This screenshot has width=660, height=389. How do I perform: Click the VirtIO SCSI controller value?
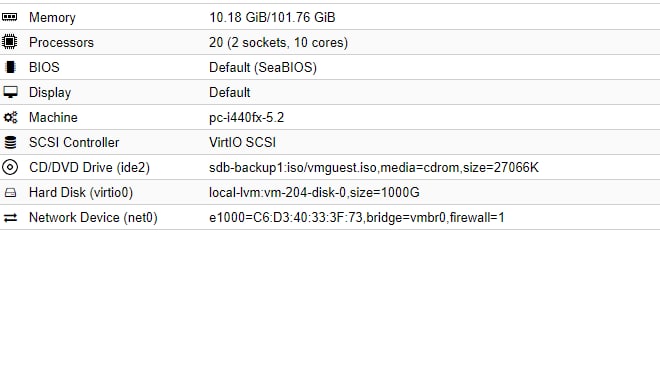(242, 142)
